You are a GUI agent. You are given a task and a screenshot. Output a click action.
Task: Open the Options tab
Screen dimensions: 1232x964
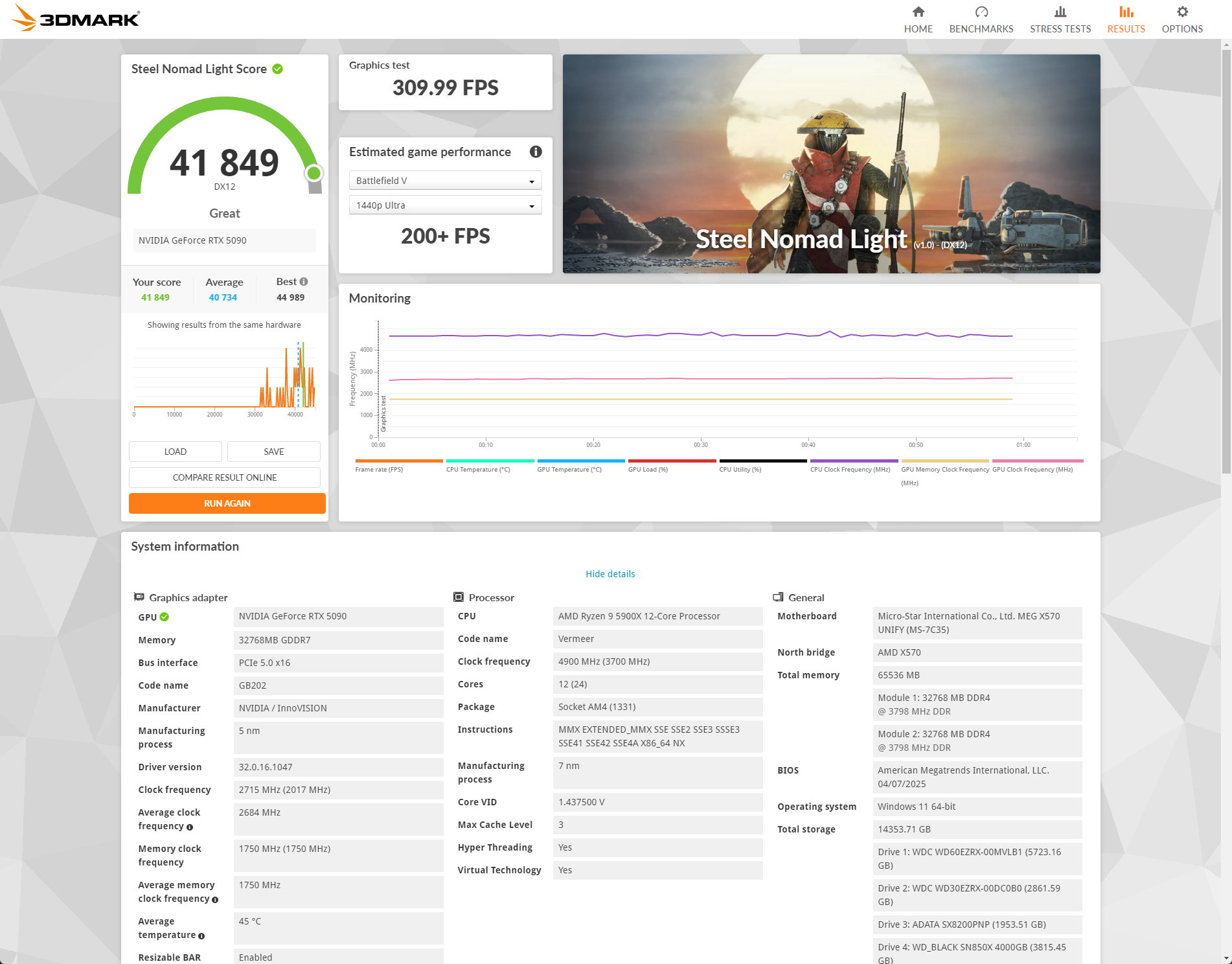(x=1181, y=19)
